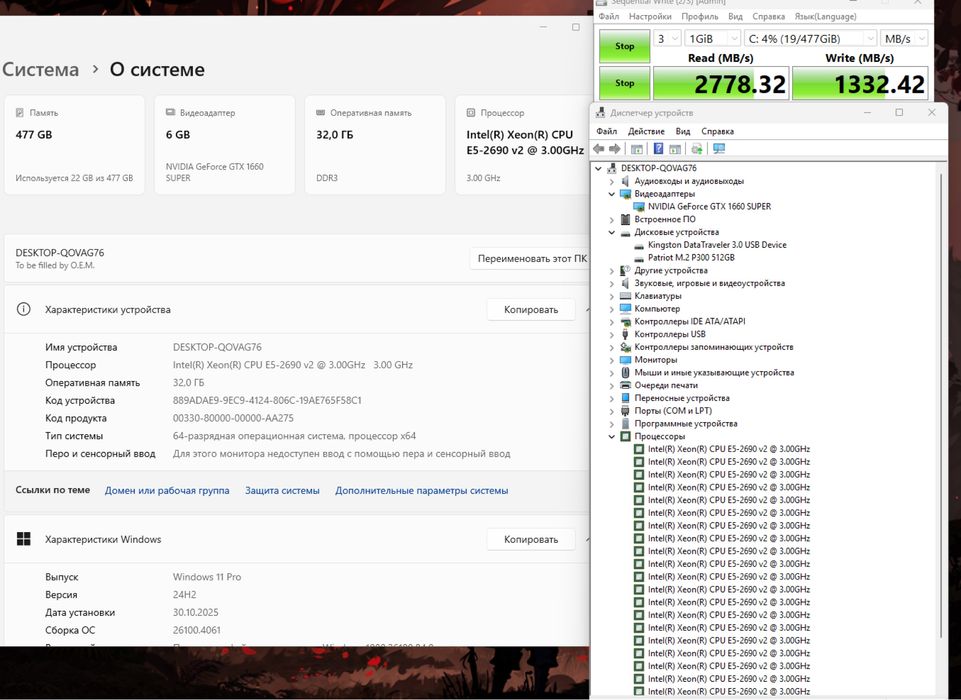Click Scan for hardware changes monitor icon
Image resolution: width=961 pixels, height=700 pixels.
(x=719, y=149)
